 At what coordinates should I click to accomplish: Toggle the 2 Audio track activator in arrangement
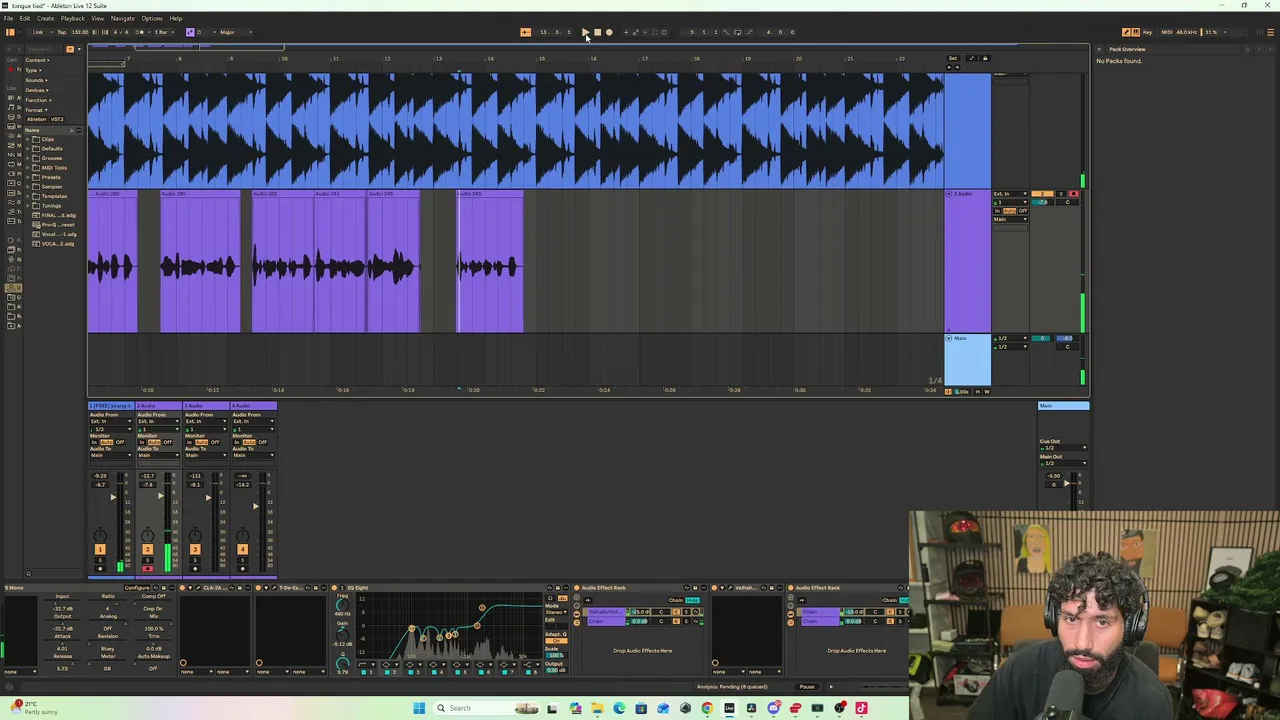[1042, 194]
